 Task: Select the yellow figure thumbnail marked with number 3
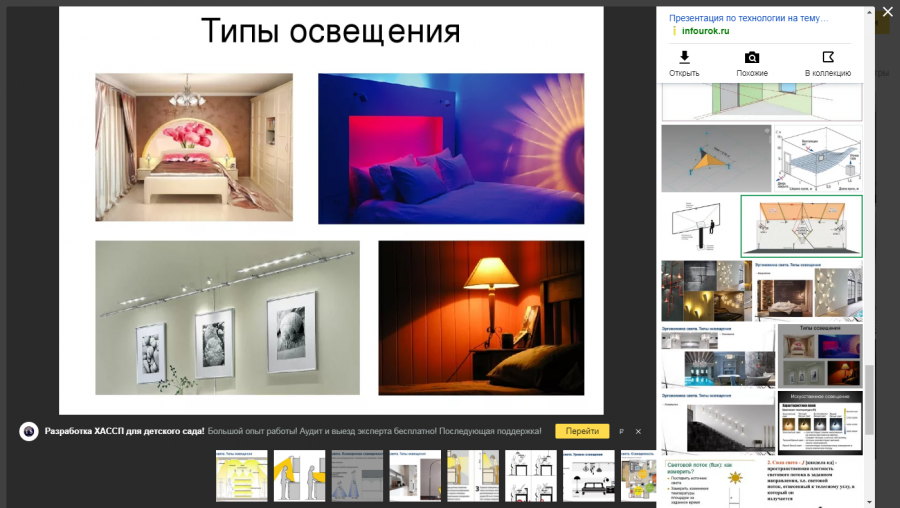tap(473, 476)
